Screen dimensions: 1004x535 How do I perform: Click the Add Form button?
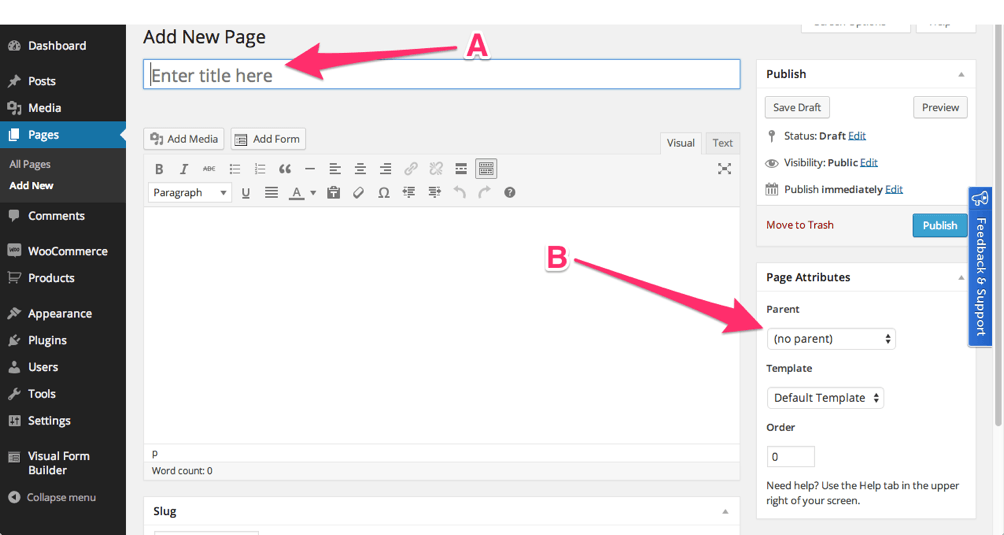[x=268, y=139]
